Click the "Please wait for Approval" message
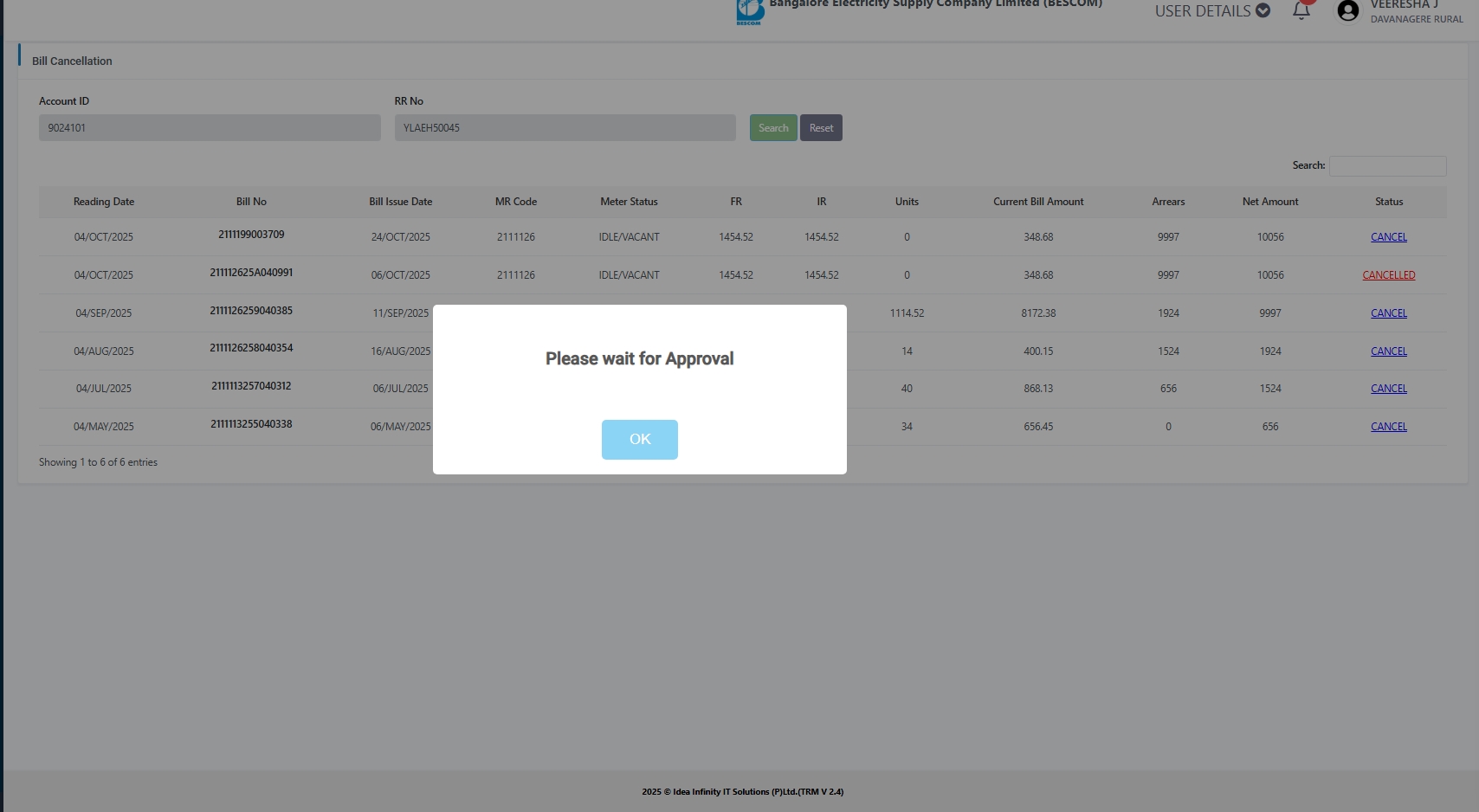This screenshot has width=1479, height=812. coord(639,358)
